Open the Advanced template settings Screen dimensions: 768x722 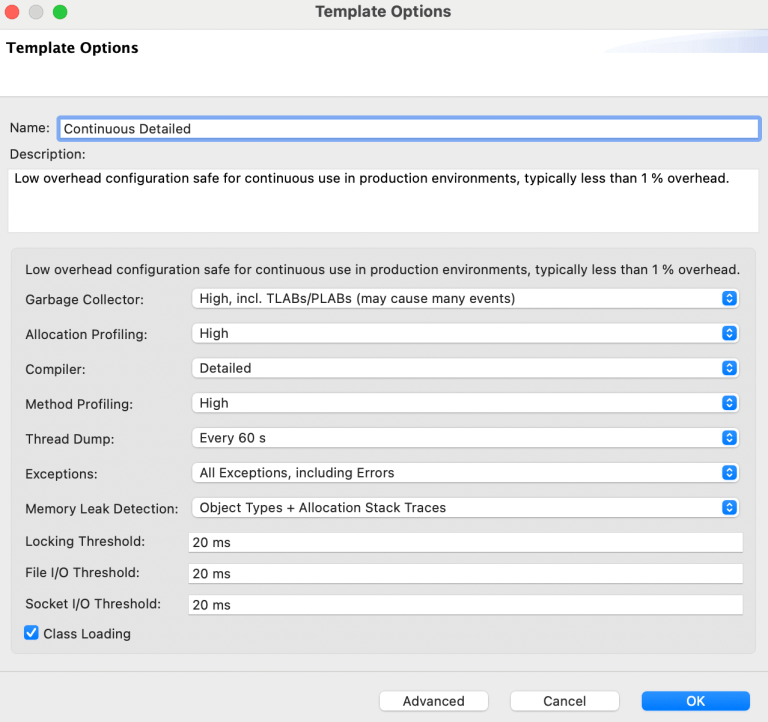coord(433,701)
